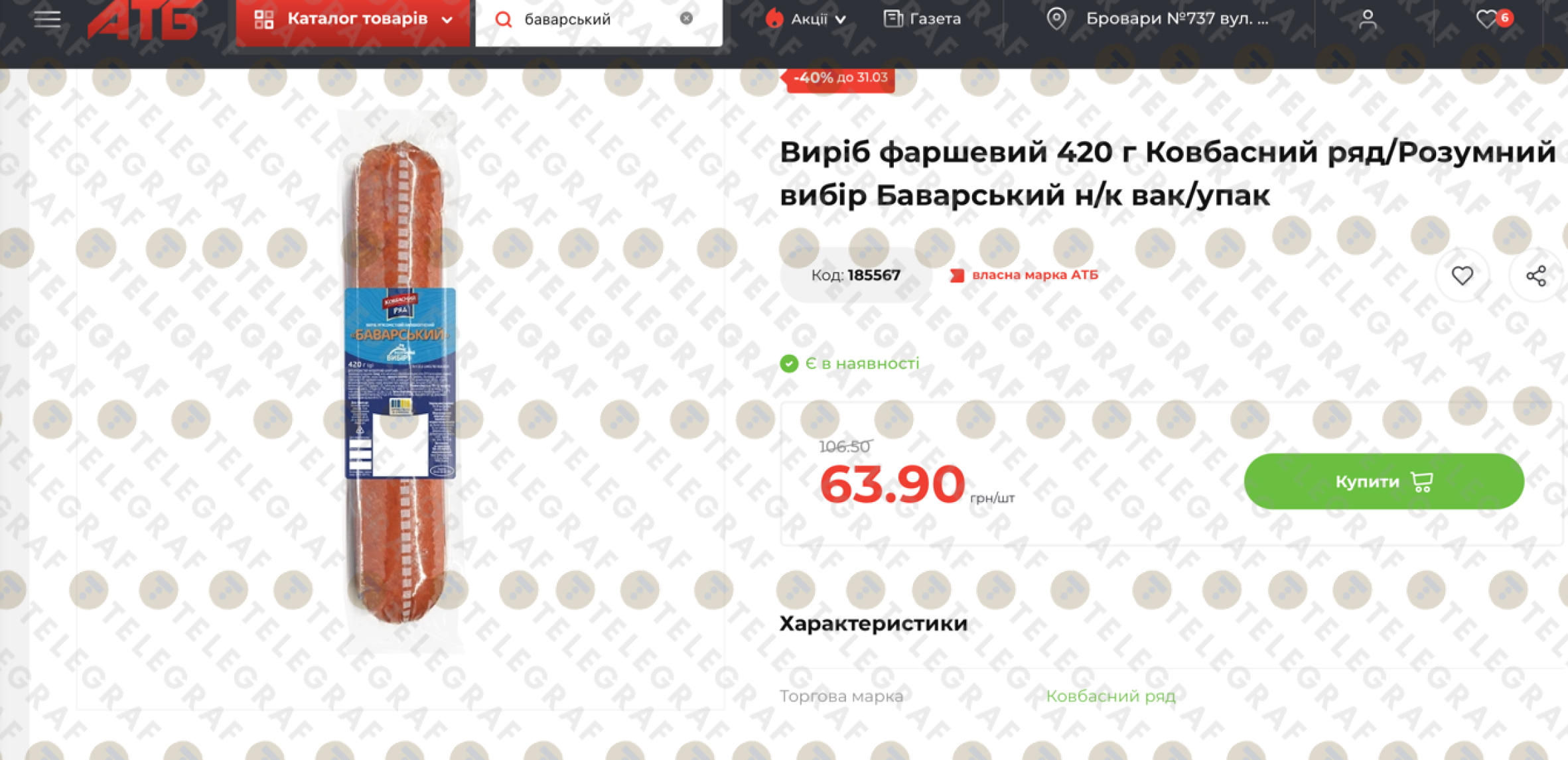Click the АТБ logo
1568x760 pixels.
(143, 20)
